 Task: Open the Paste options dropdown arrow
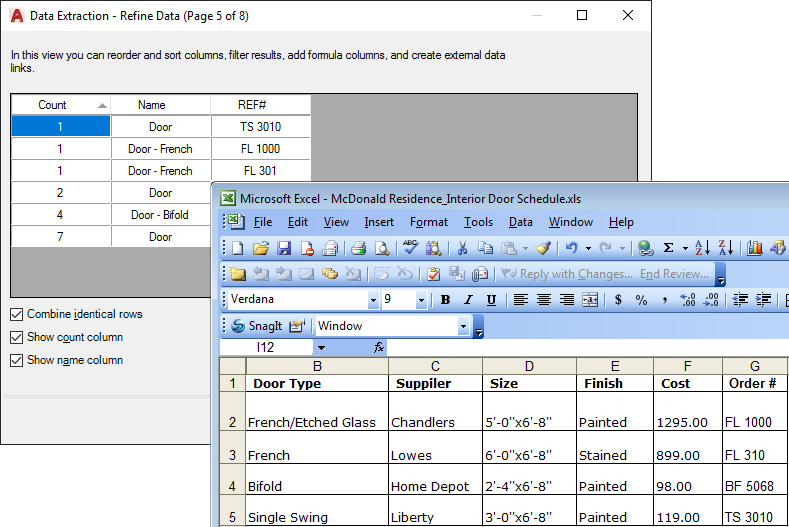(525, 248)
